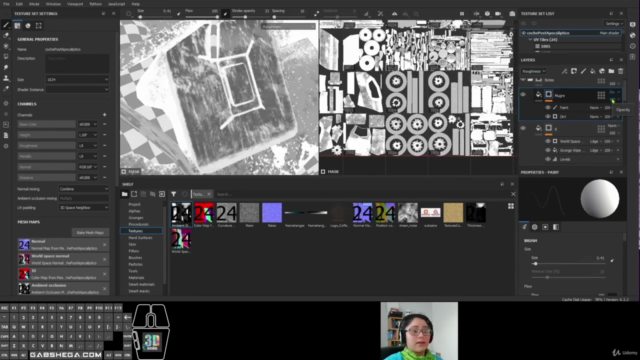Screen dimensions: 640x360
Task: Adjust the Size slider in Properties Paint
Action: [568, 264]
